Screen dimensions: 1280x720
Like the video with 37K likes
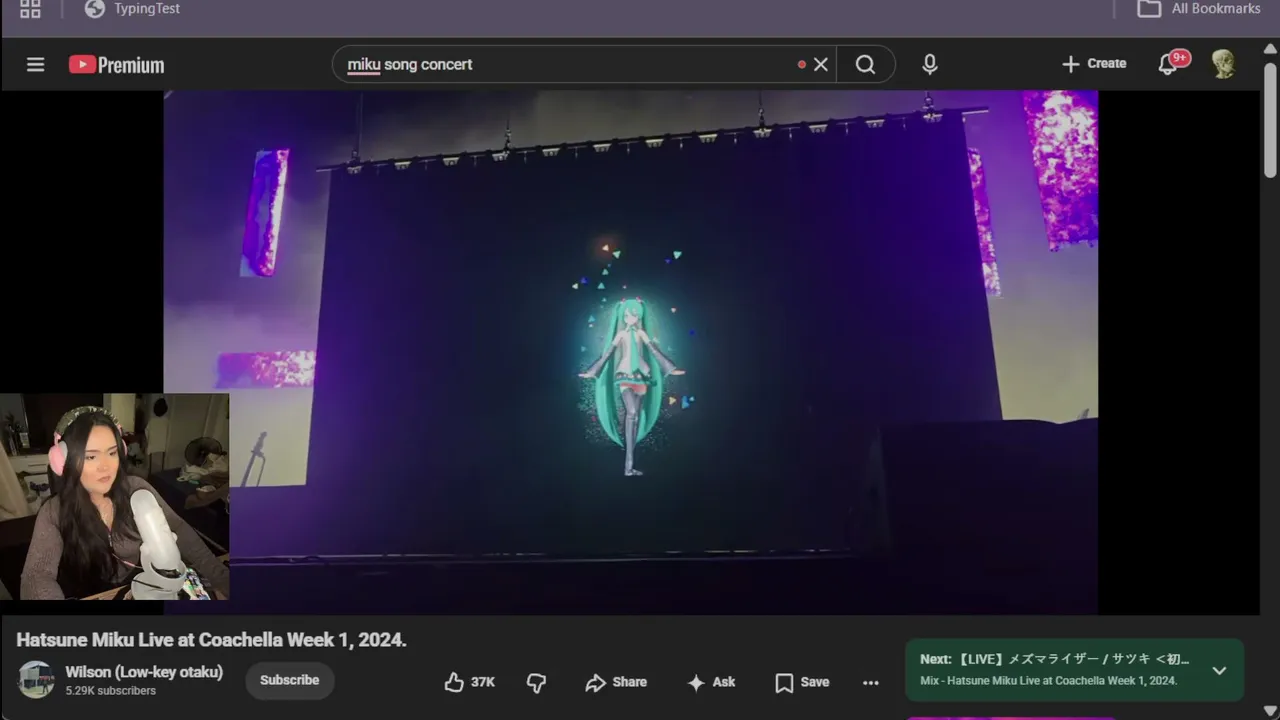pos(470,682)
